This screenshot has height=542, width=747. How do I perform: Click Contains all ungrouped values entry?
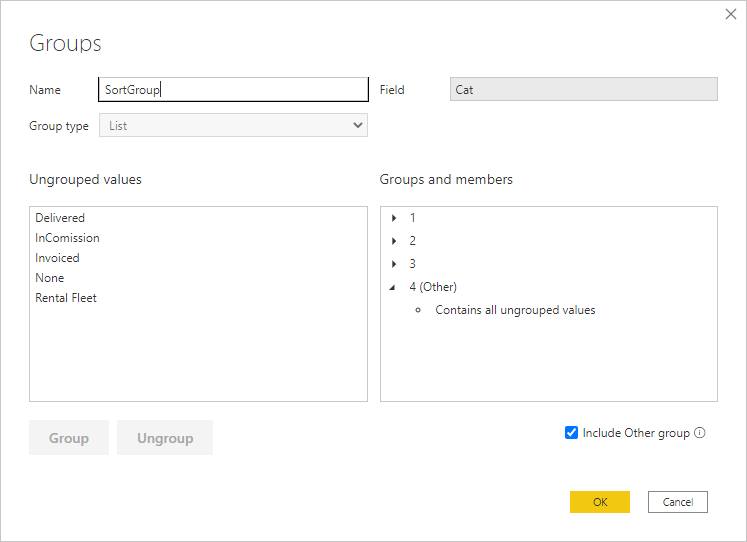coord(515,310)
